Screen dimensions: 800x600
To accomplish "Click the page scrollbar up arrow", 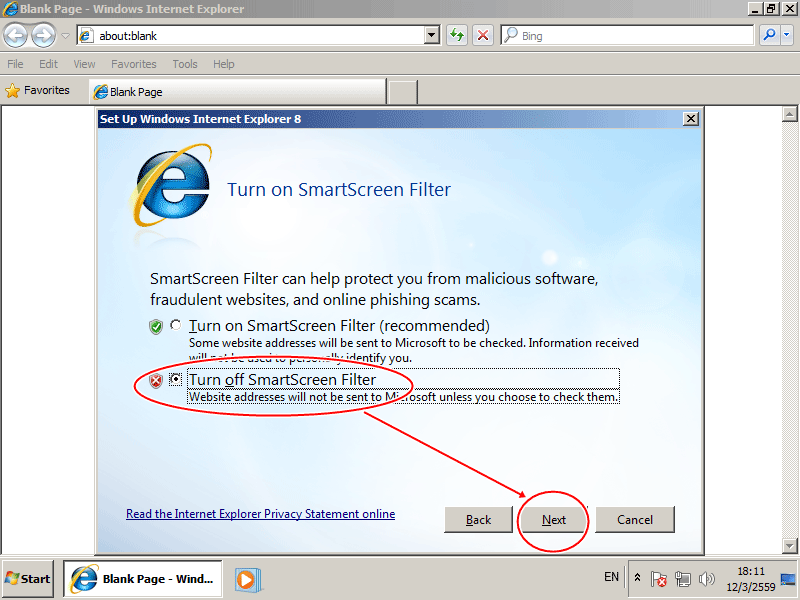I will (x=789, y=114).
